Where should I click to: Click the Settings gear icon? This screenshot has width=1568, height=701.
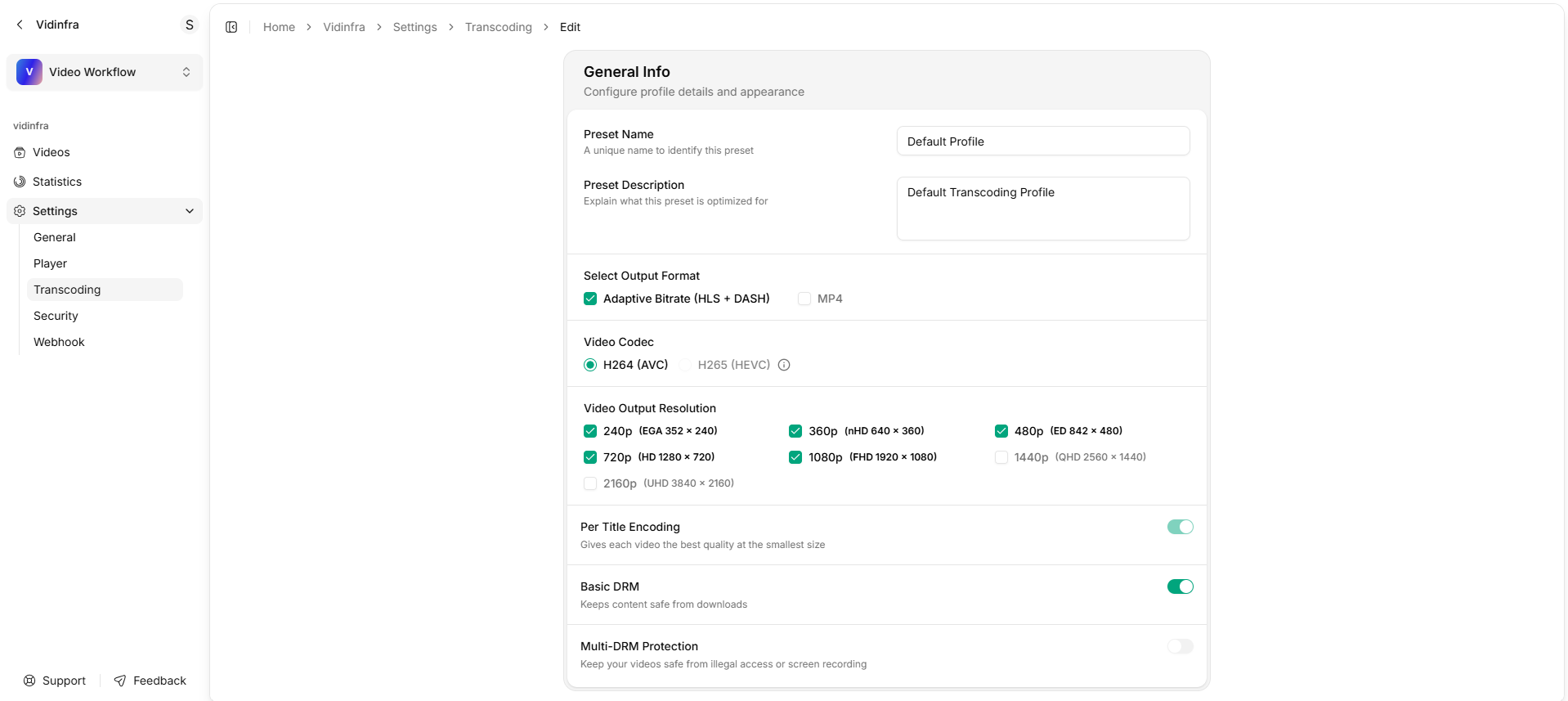[x=20, y=211]
